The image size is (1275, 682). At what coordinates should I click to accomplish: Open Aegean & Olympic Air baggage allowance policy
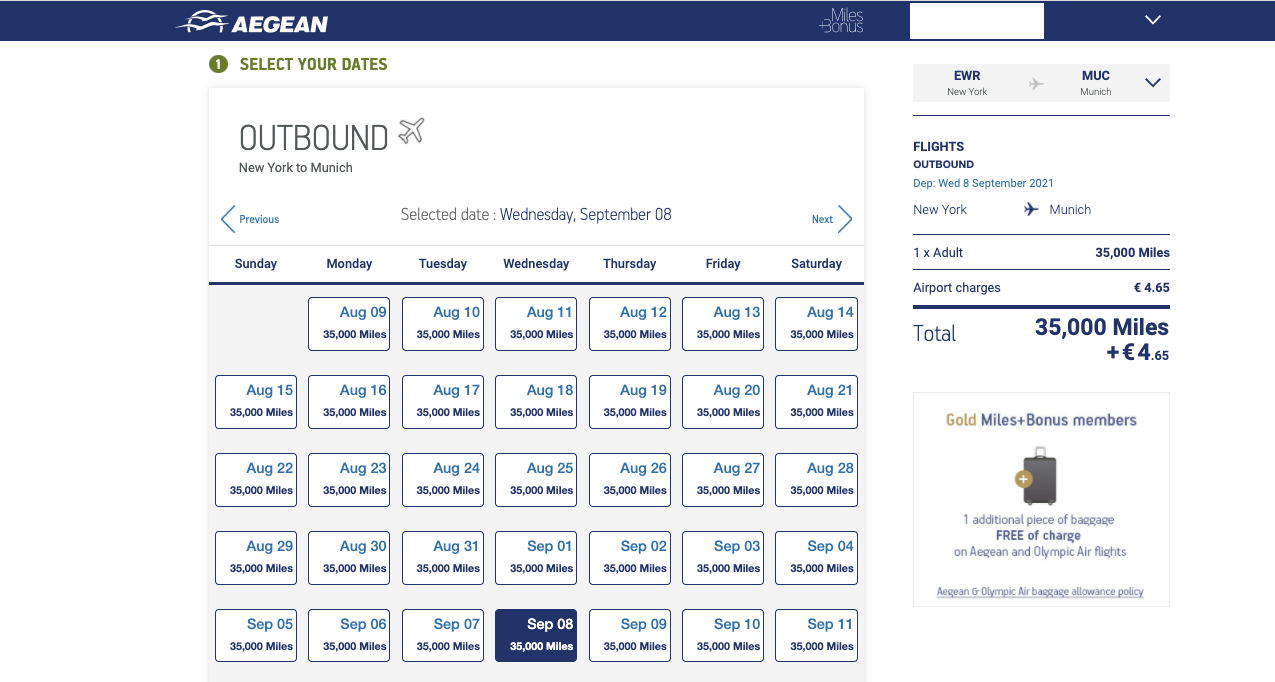1040,591
